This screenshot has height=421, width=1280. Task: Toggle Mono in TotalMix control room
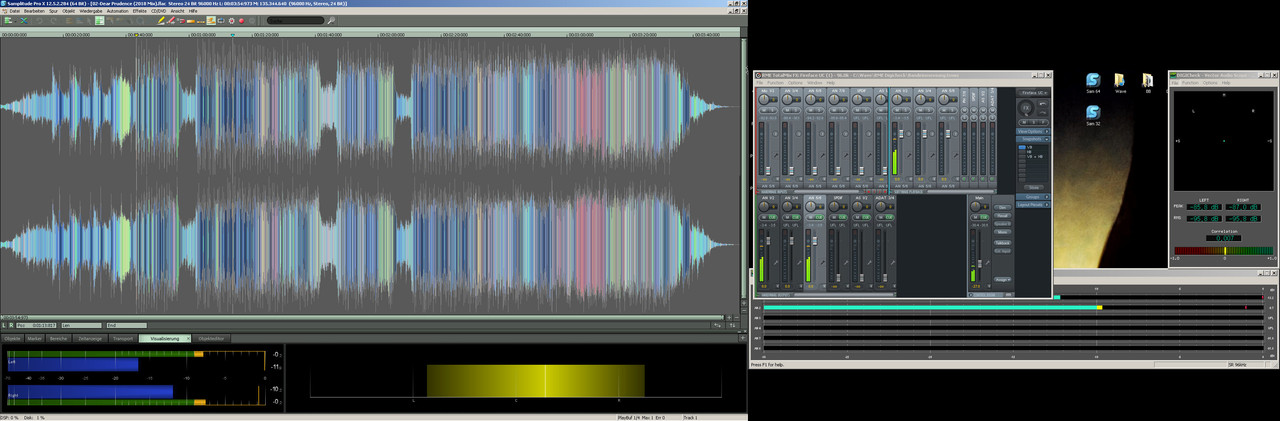(x=1002, y=232)
